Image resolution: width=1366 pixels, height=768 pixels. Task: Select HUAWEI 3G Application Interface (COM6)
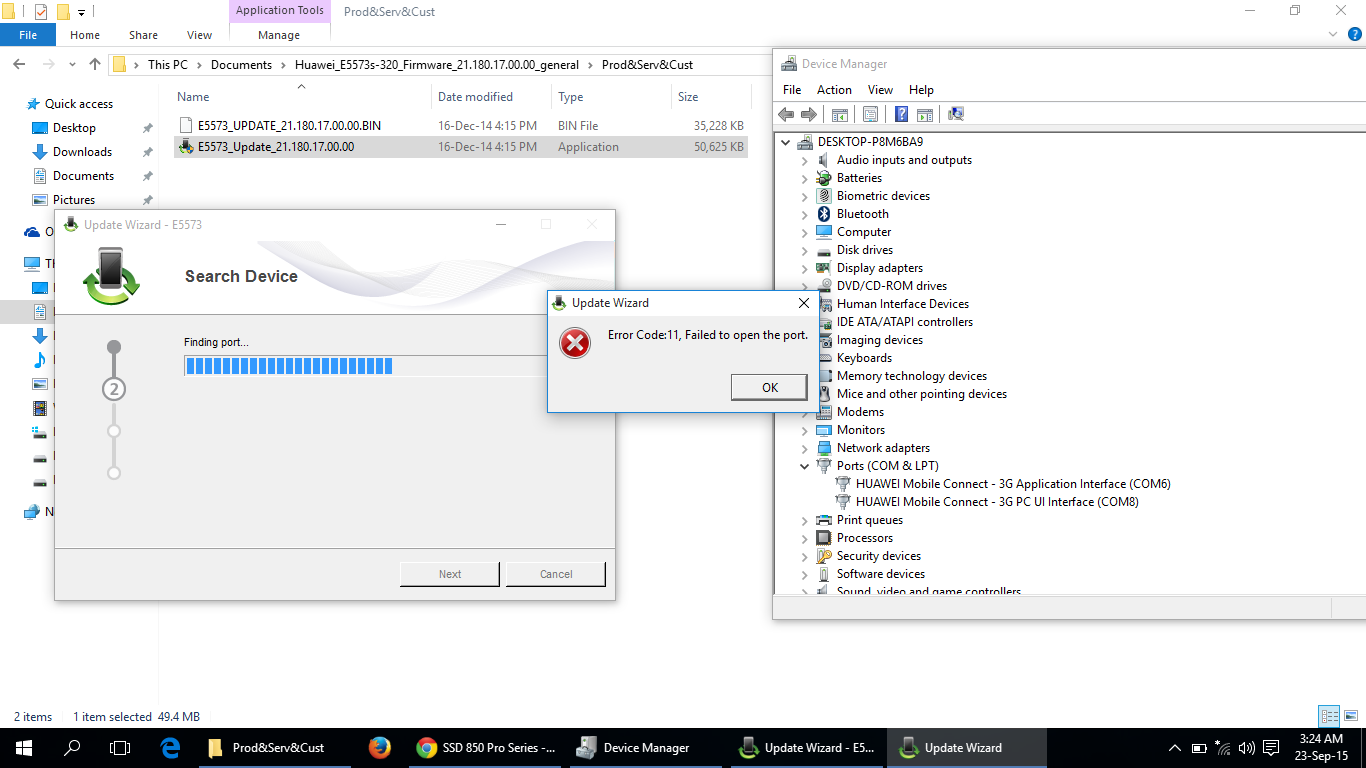(x=1013, y=484)
